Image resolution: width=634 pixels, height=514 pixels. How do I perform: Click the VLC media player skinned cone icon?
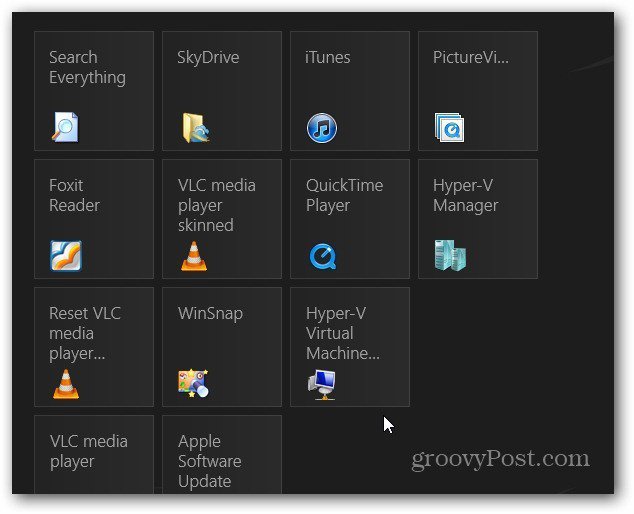[x=194, y=256]
